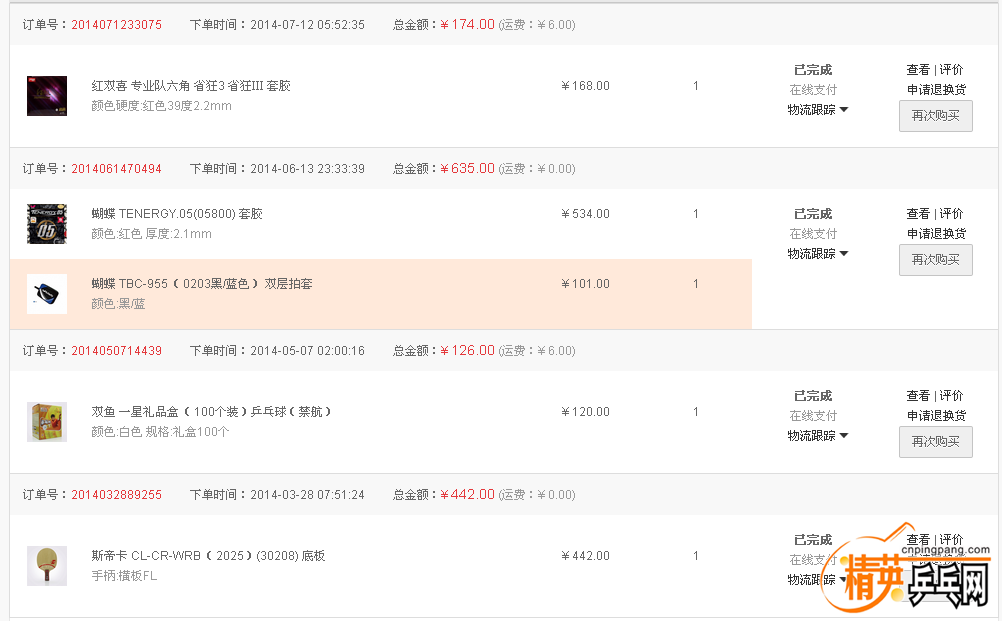The height and width of the screenshot is (621, 1002).
Task: Click the Tenergy 05 rubber thumbnail
Action: click(x=47, y=224)
